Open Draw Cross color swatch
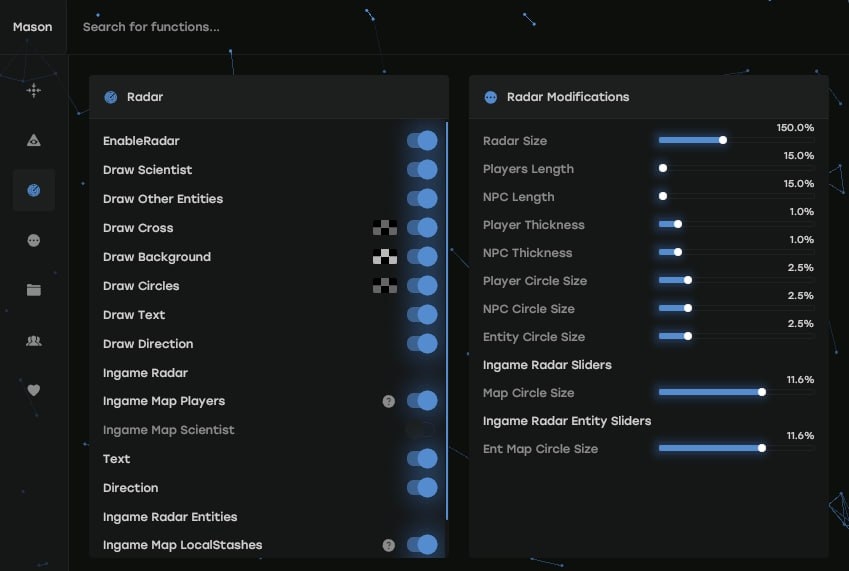Viewport: 849px width, 571px height. tap(385, 228)
